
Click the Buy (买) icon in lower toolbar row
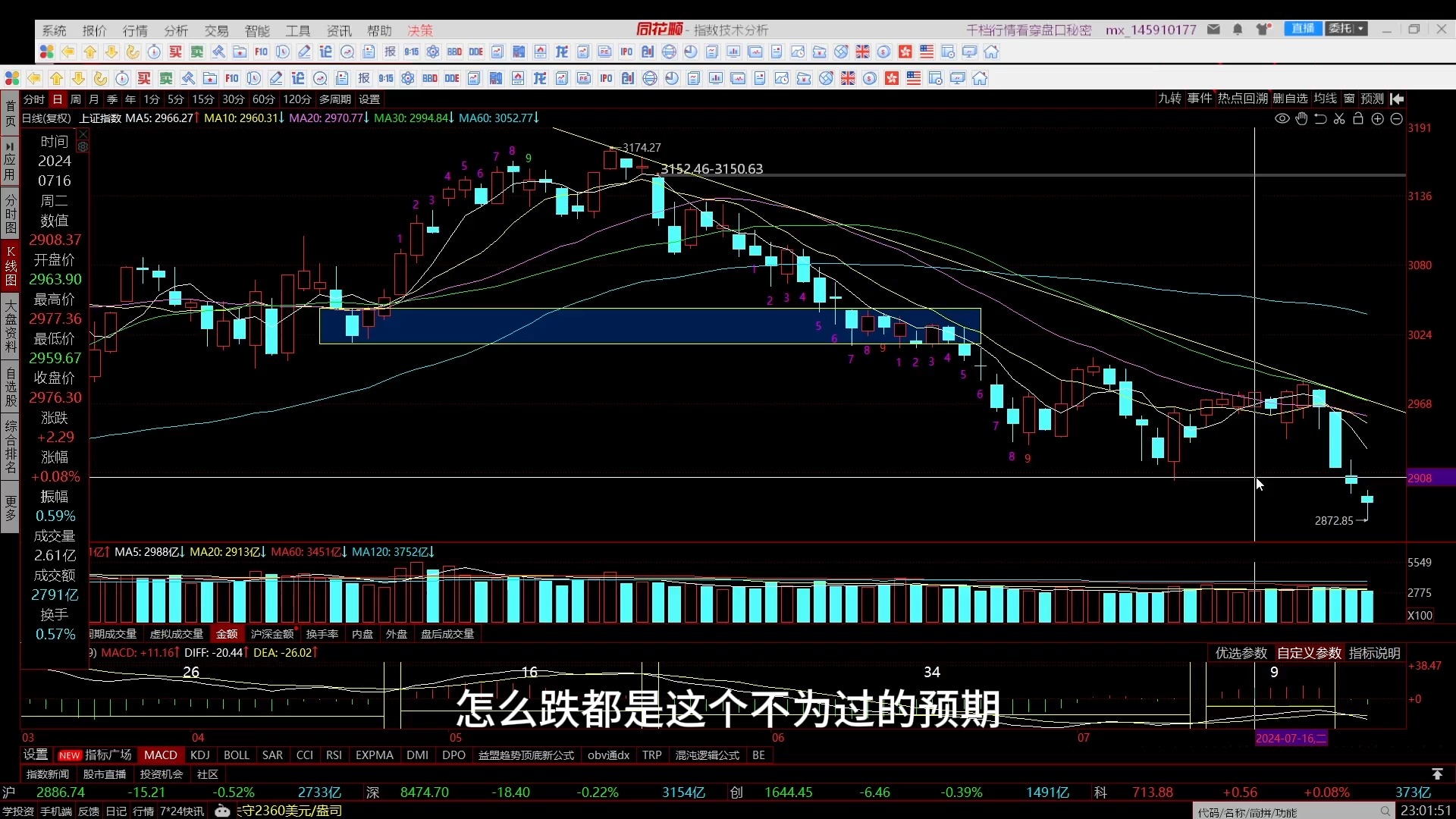tap(144, 78)
